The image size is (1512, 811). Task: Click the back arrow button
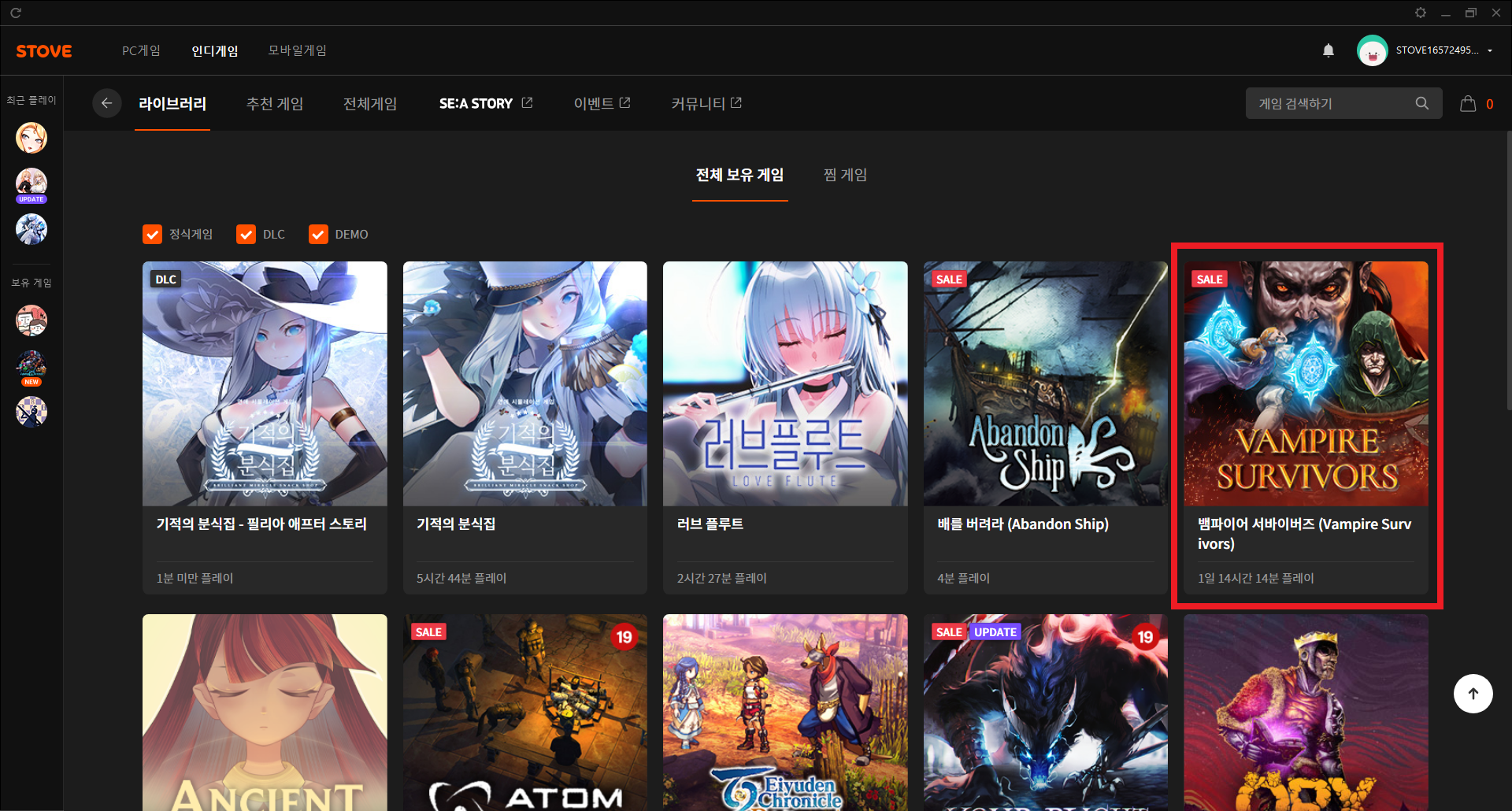[106, 103]
